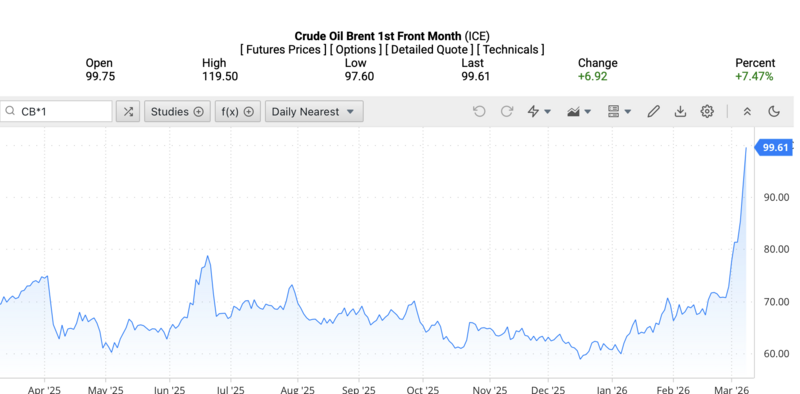Click the 70.00 price axis label
The width and height of the screenshot is (800, 394).
[776, 302]
